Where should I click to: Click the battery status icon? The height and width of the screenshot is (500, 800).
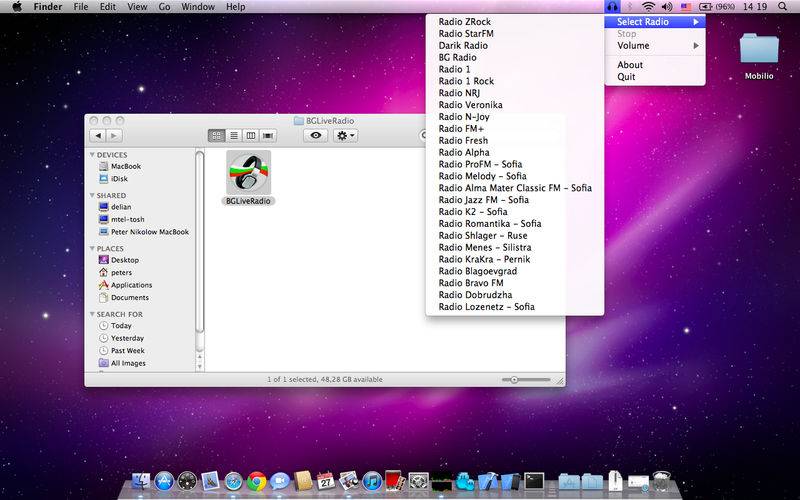coord(705,7)
